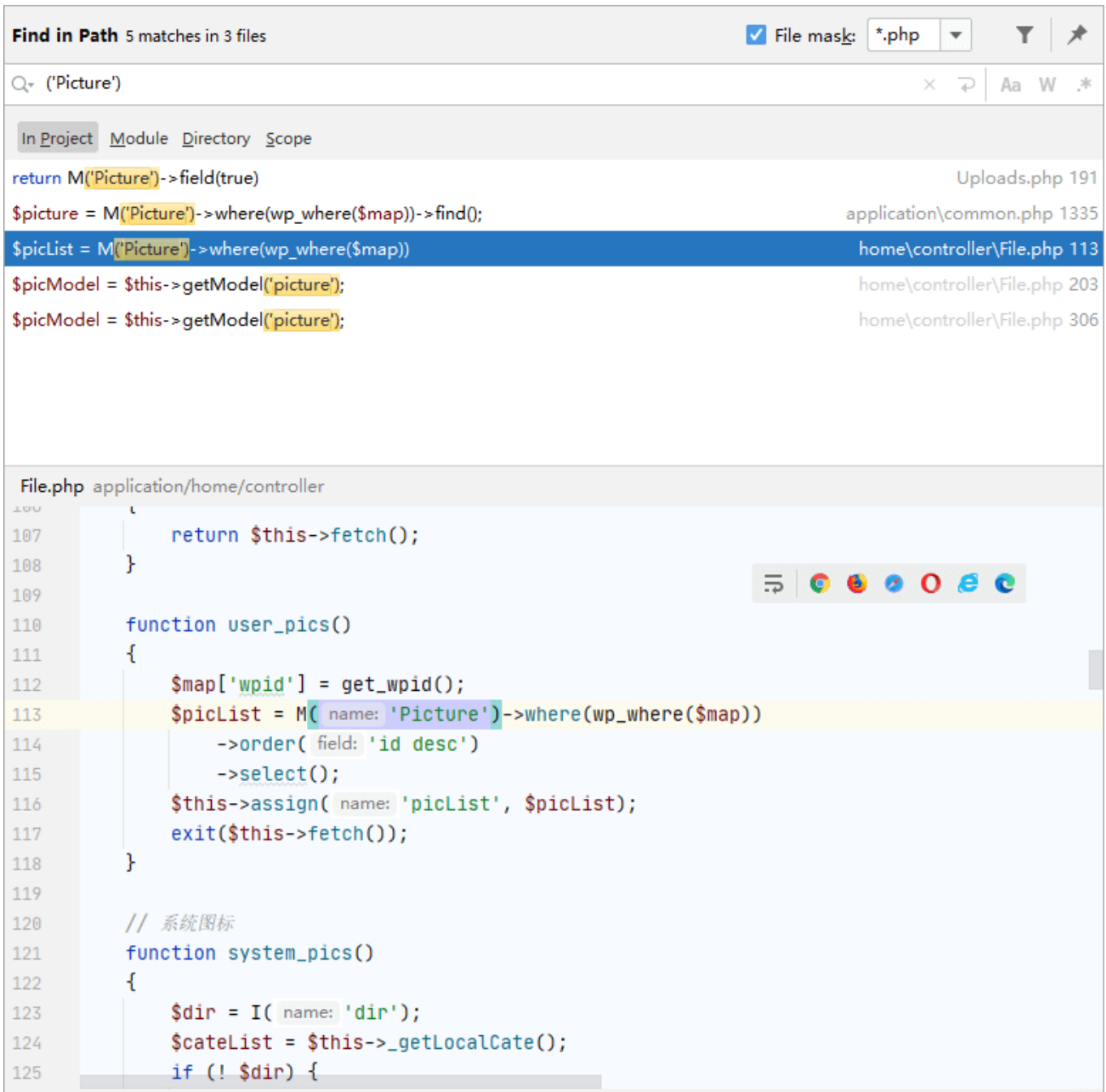Expand the file mask dropdown arrow

956,35
